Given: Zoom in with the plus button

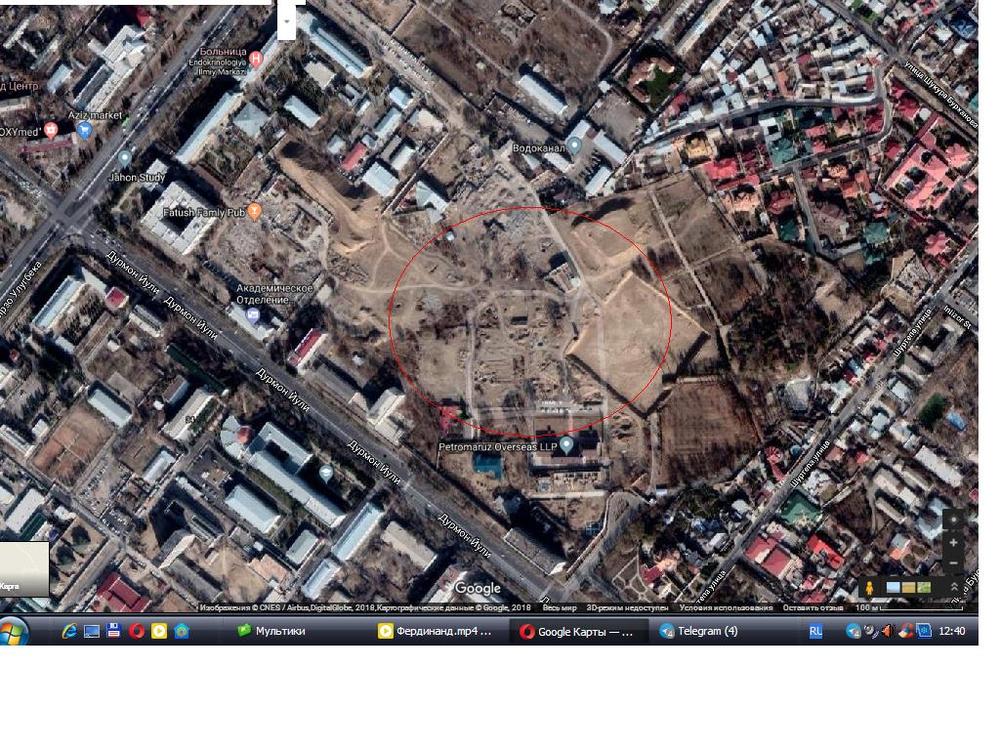Looking at the screenshot, I should [x=955, y=542].
